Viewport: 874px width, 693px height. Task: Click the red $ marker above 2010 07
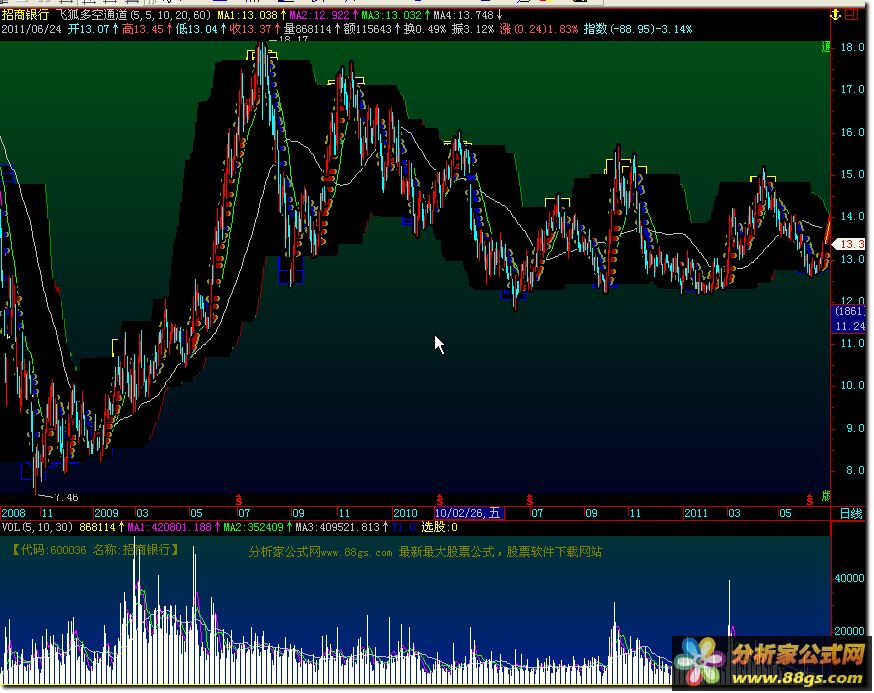[x=530, y=499]
